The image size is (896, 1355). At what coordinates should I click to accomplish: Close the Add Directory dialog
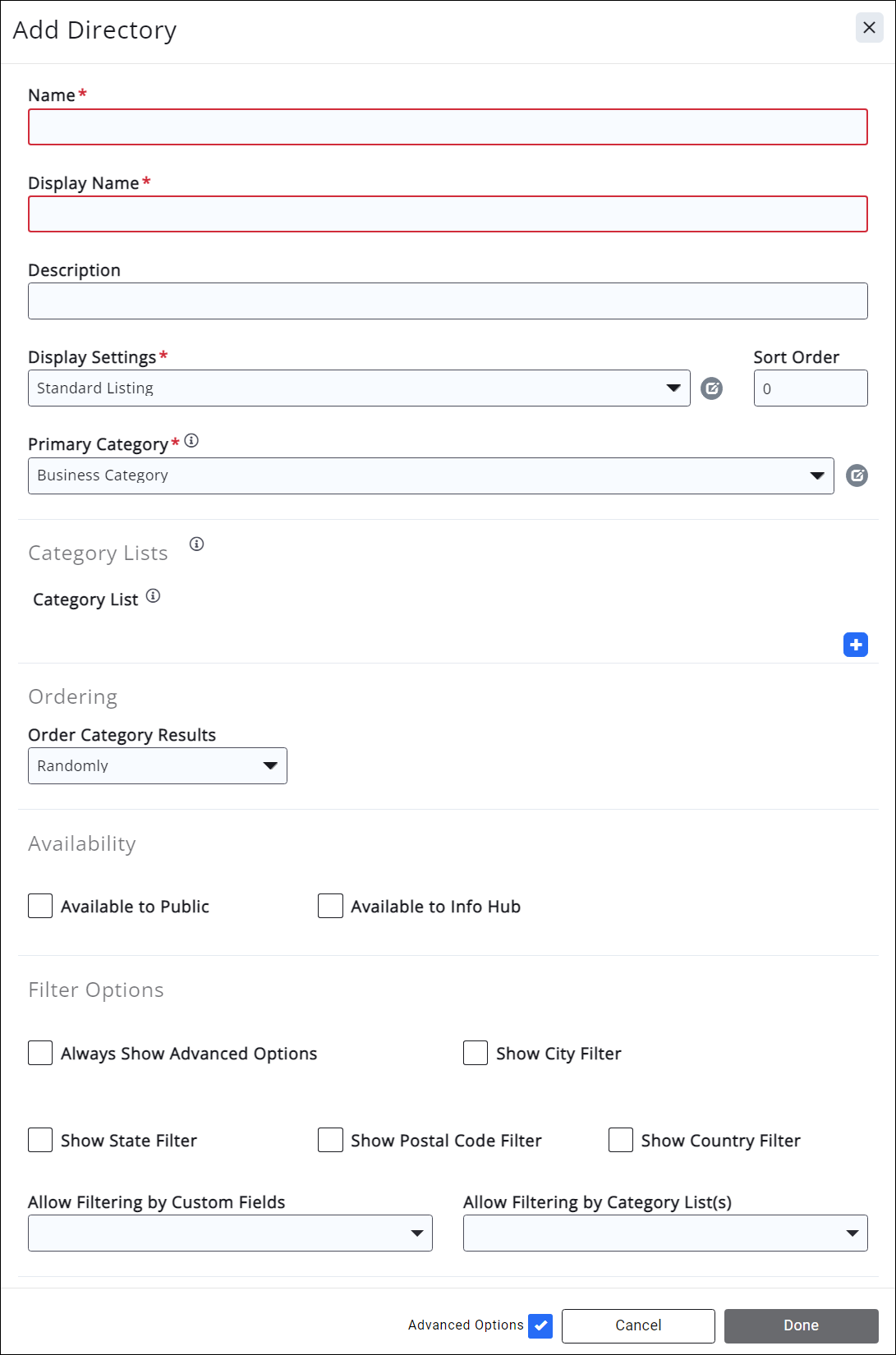[x=869, y=28]
